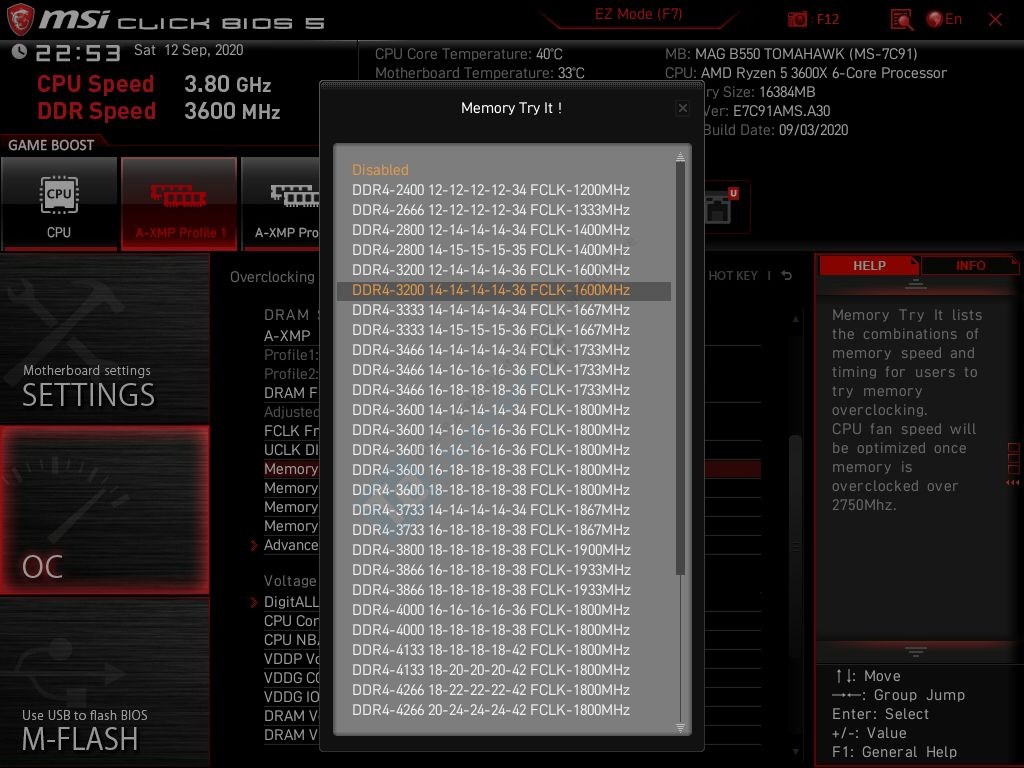Pick DDR4-3866 18-18-18-18-38 FCLK-1933MHz
The image size is (1024, 768).
[x=504, y=590]
